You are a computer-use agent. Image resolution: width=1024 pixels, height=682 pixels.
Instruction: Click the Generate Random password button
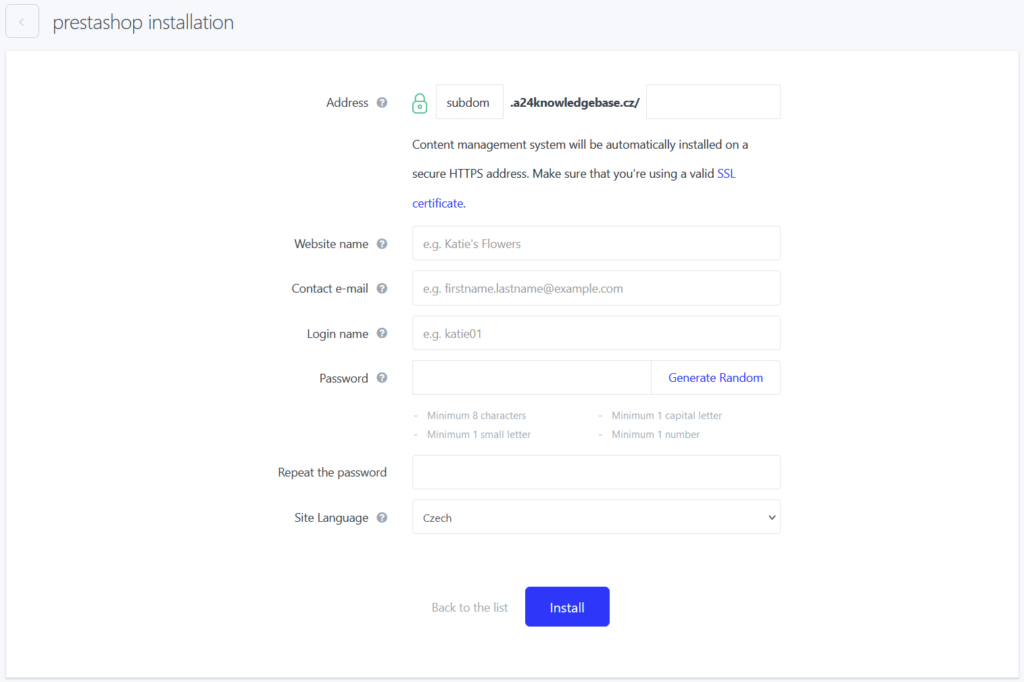click(x=716, y=378)
